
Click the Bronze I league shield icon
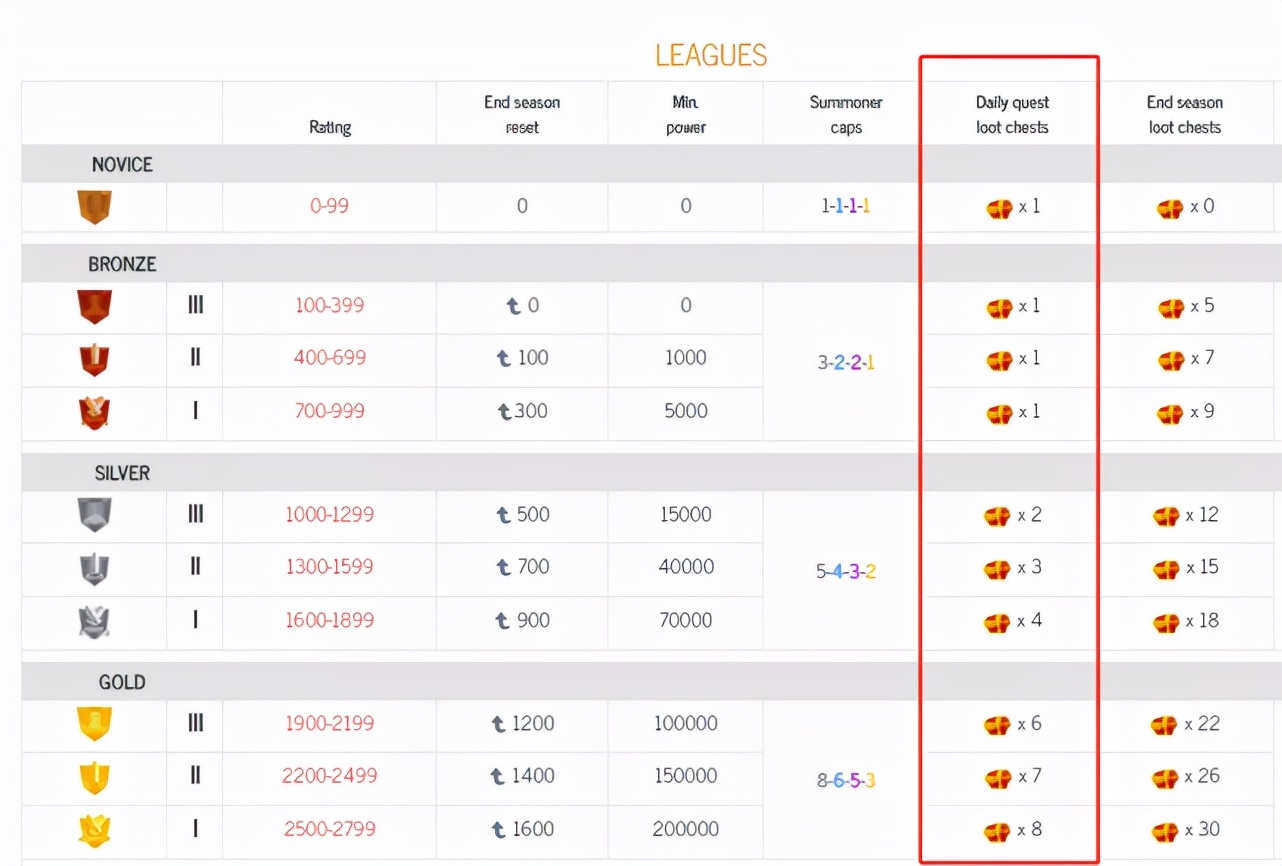(94, 412)
